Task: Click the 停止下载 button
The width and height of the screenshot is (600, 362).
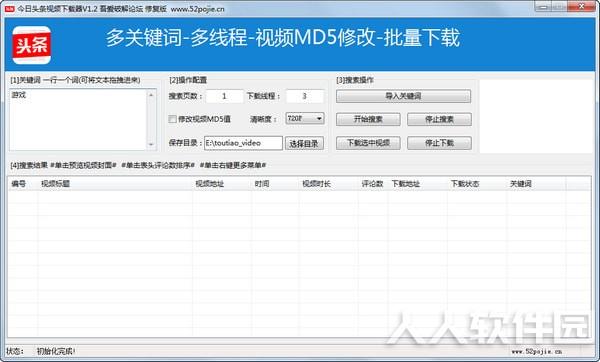Action: click(x=439, y=143)
